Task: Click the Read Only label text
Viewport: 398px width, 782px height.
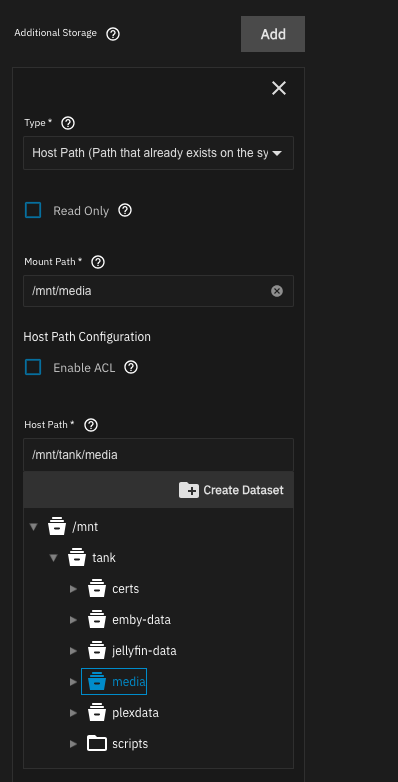Action: click(x=81, y=211)
